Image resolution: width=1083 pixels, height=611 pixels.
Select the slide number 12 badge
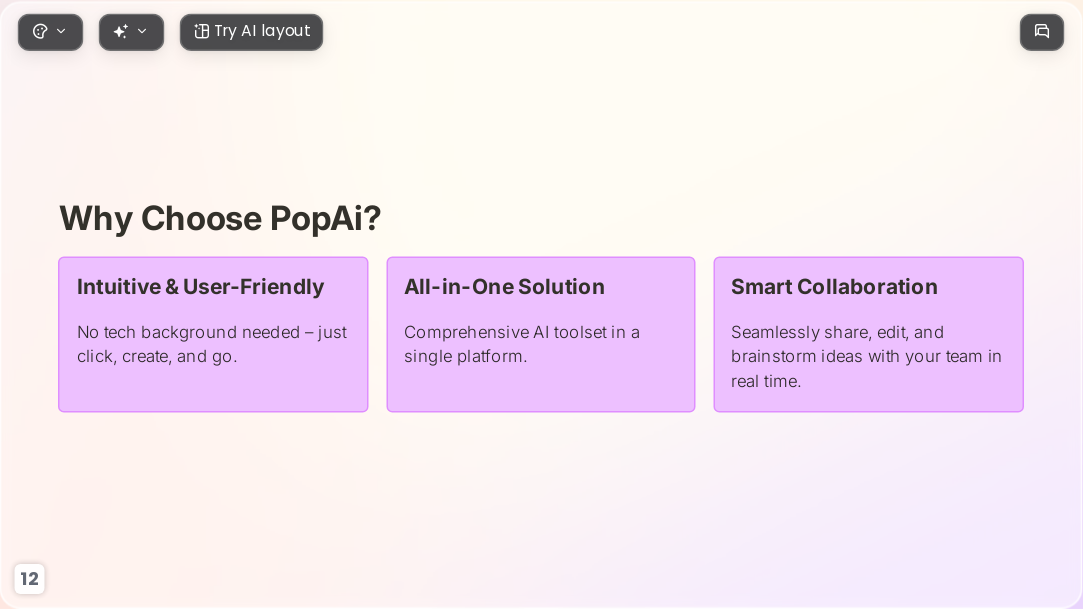29,579
